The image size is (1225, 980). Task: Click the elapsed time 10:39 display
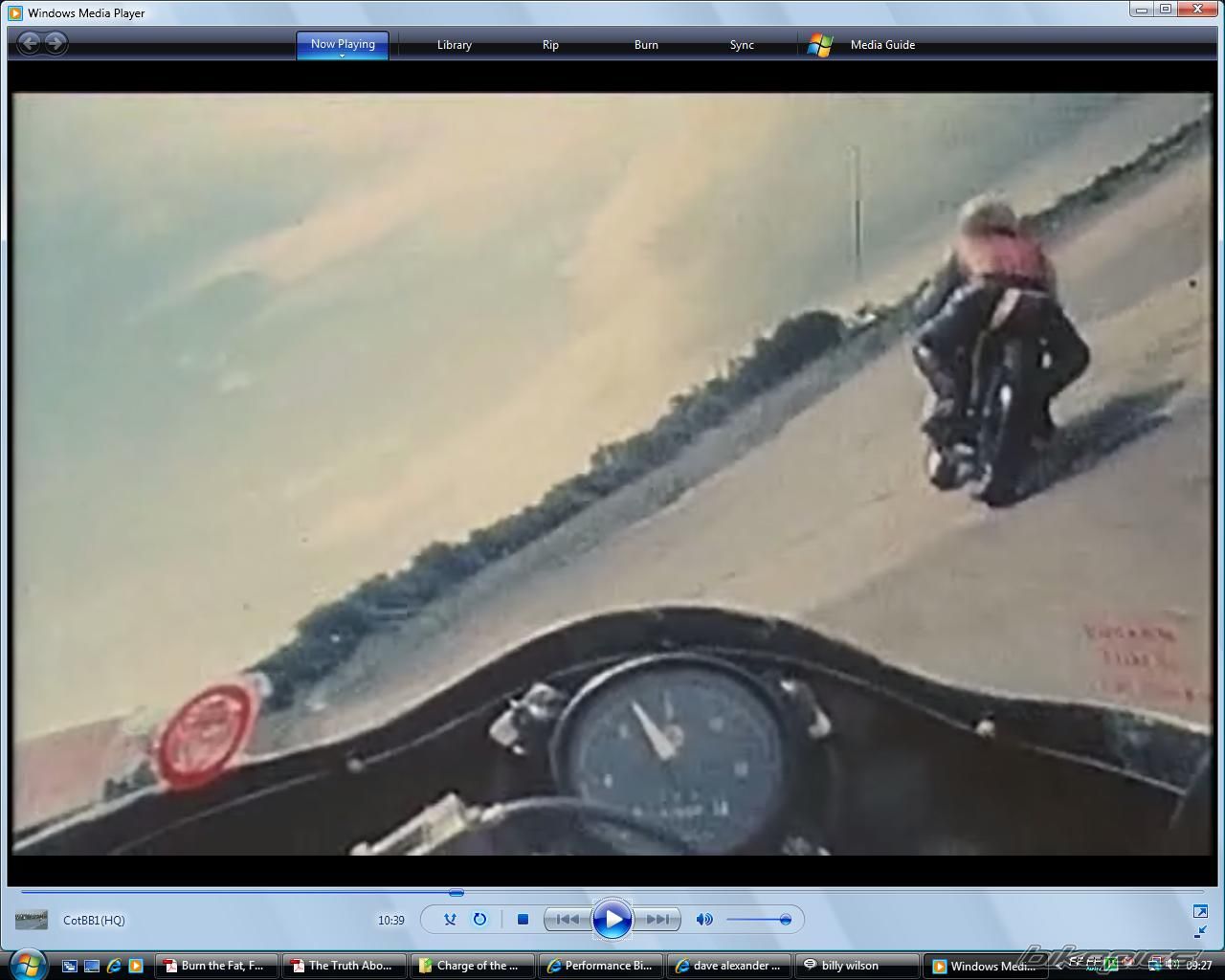coord(390,921)
